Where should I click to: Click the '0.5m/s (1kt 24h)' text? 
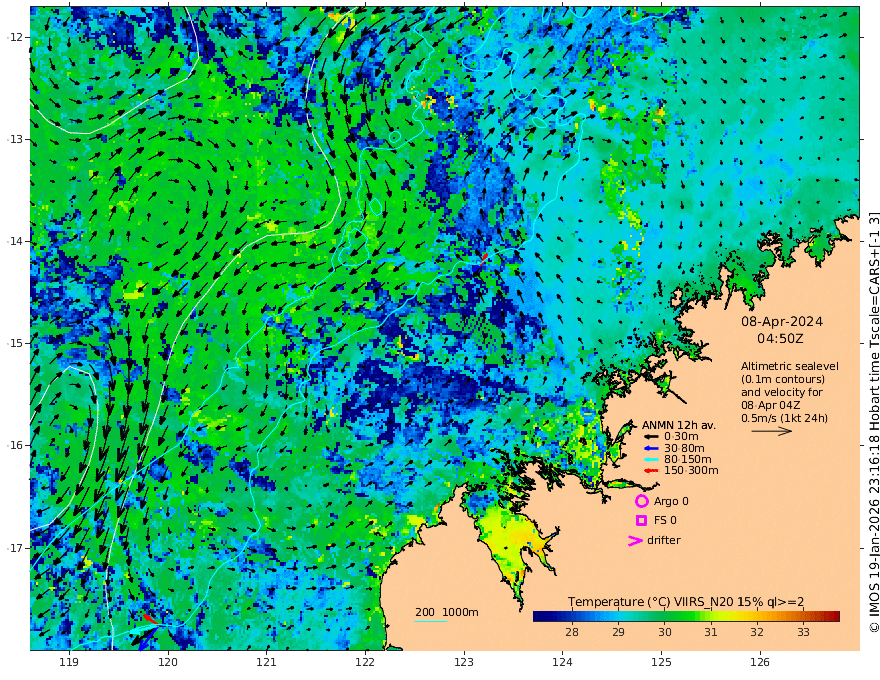[x=784, y=418]
